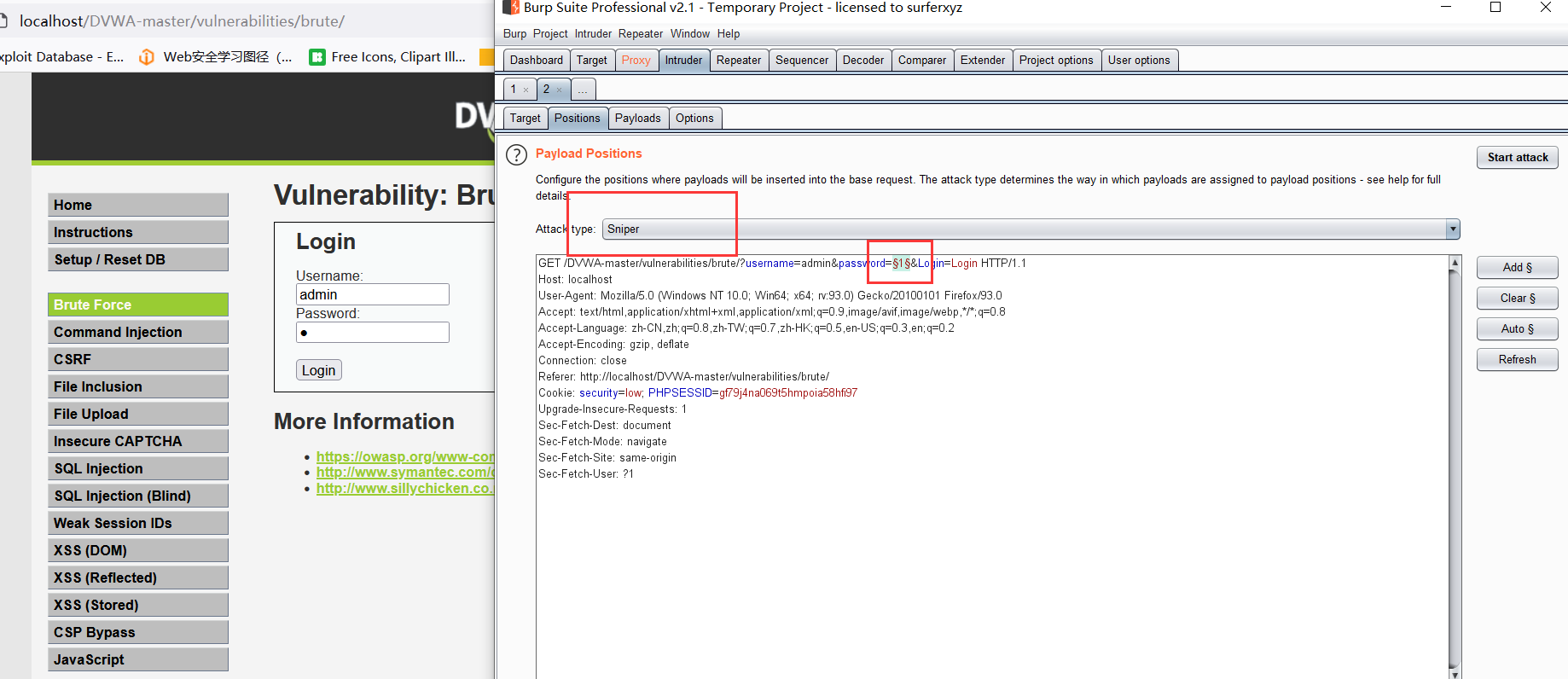1568x679 pixels.
Task: Open the SQL Injection page
Action: (138, 468)
